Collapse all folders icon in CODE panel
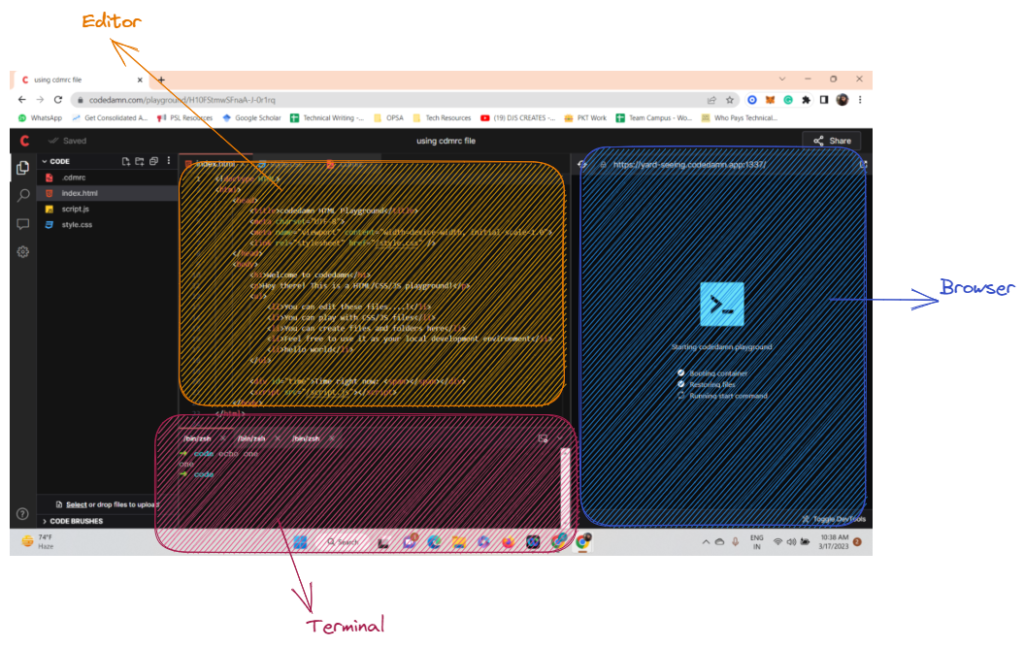The height and width of the screenshot is (647, 1024). click(x=153, y=161)
